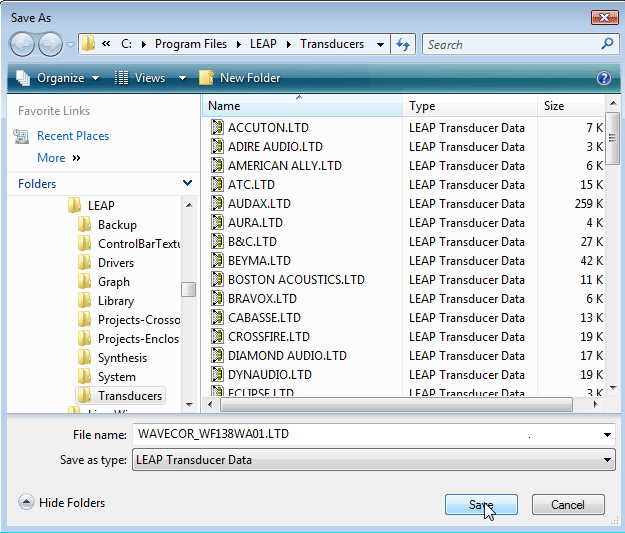625x533 pixels.
Task: Open the recent pages dropdown beside navigation arrows
Action: coord(70,45)
